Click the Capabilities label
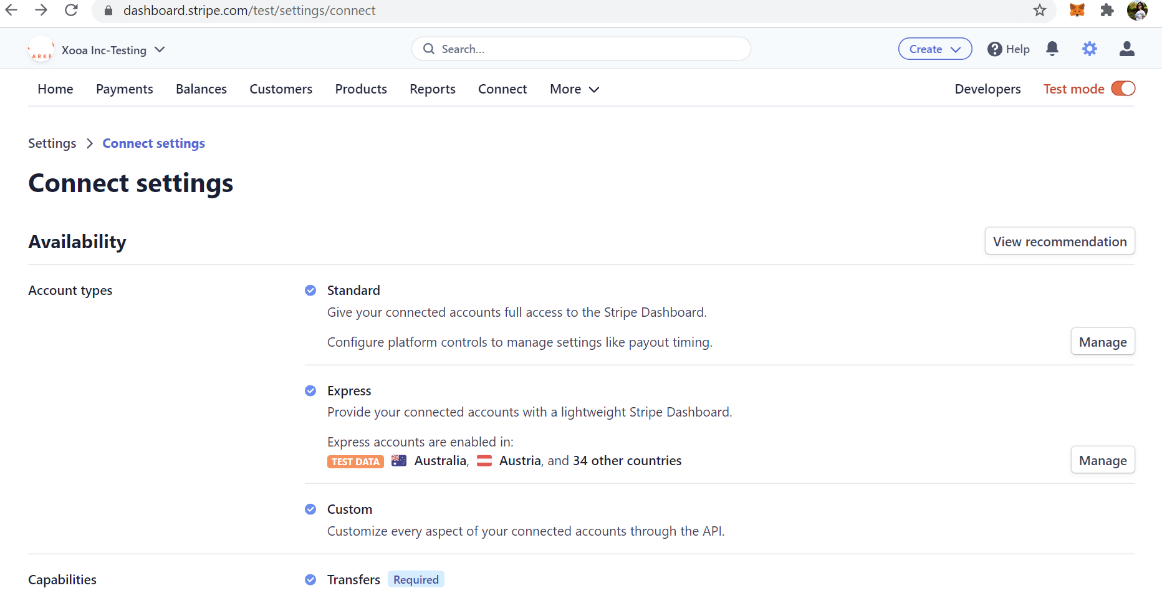Viewport: 1162px width, 593px height. 62,580
